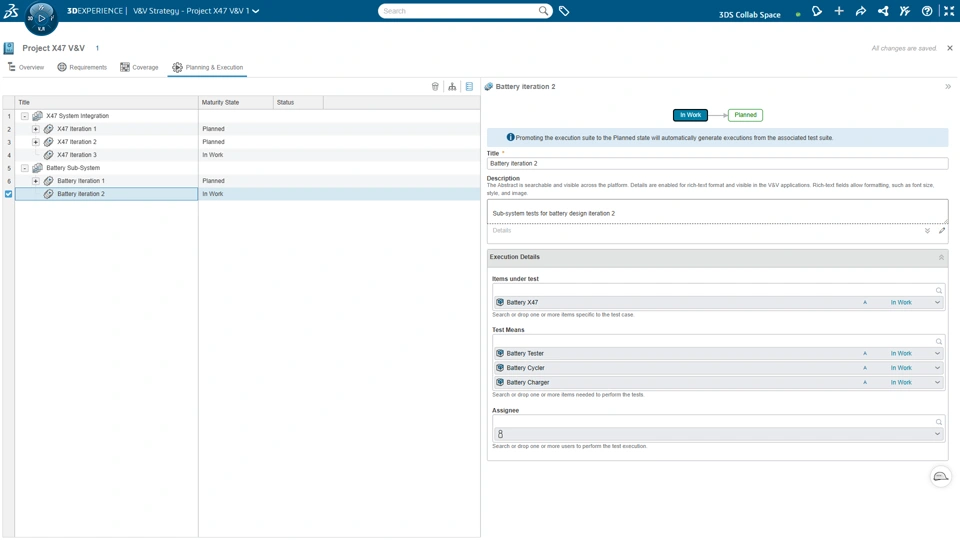Collapse the right panel with double chevron
This screenshot has width=960, height=540.
coord(948,86)
